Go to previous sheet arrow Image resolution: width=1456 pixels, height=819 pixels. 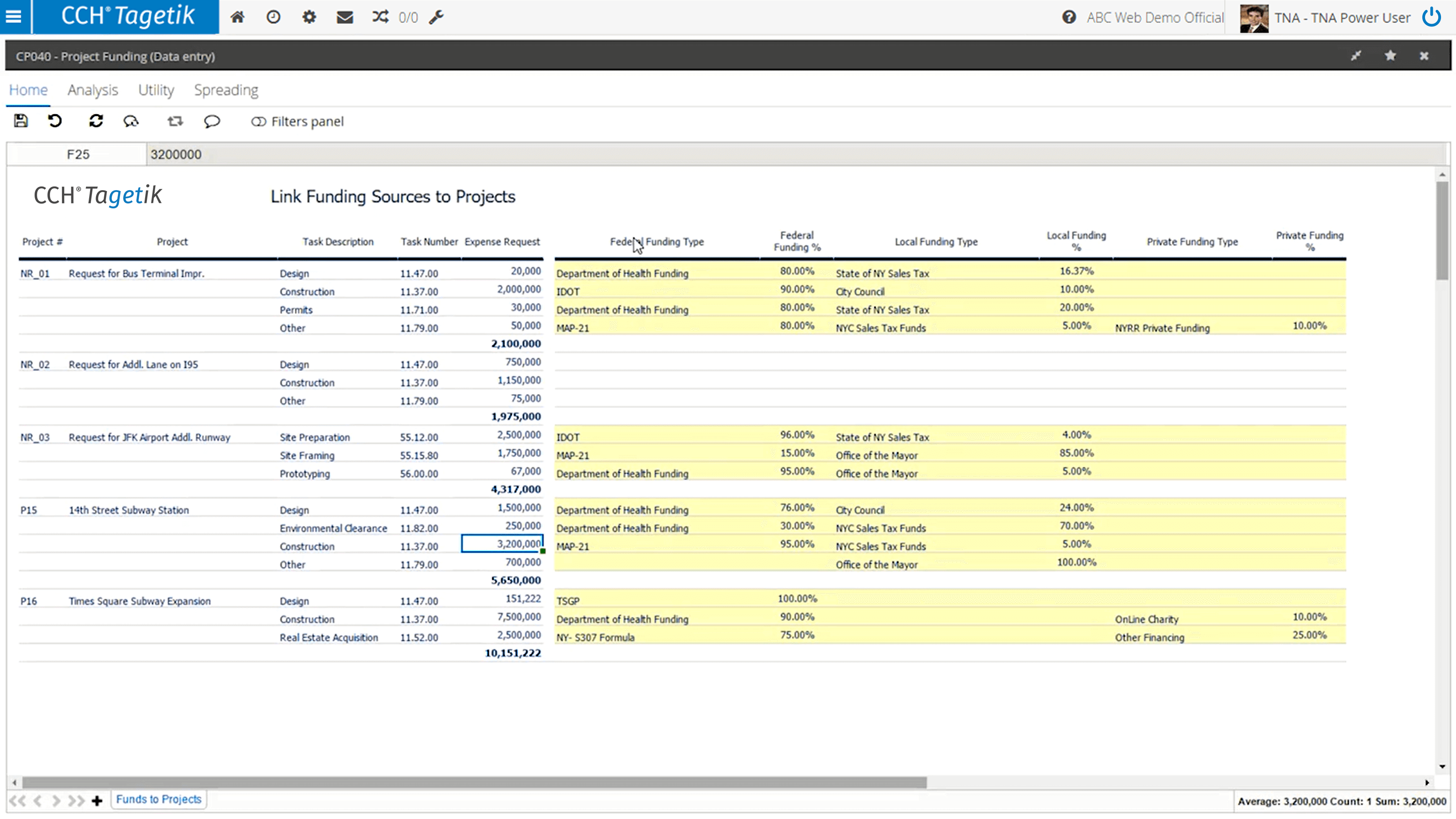[x=38, y=800]
